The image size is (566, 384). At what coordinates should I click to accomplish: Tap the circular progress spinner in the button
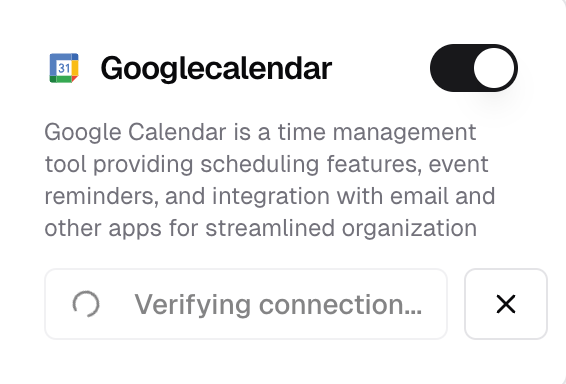point(86,304)
